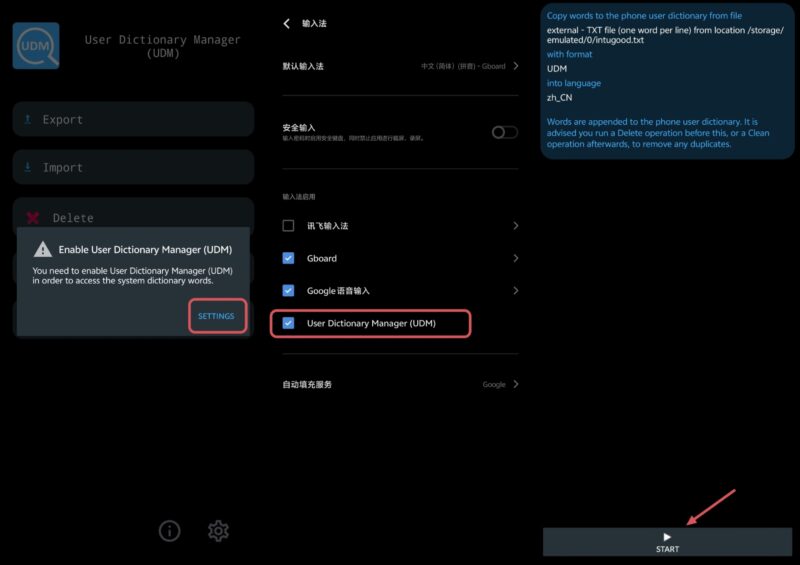Screen dimensions: 800x565
Task: Toggle the 安全输入 switch
Action: (505, 132)
